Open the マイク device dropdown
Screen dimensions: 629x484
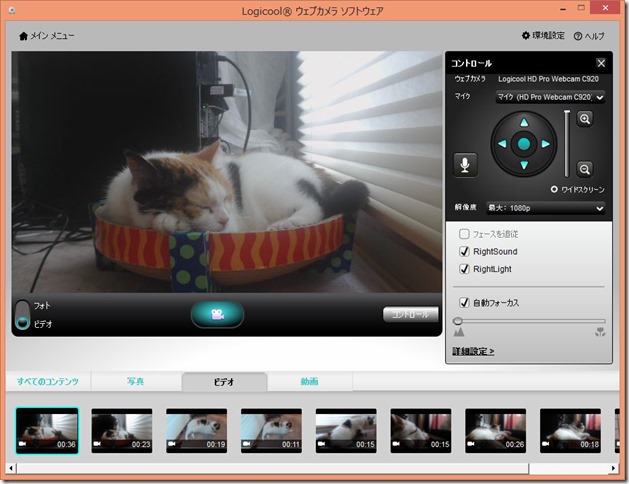pos(550,98)
